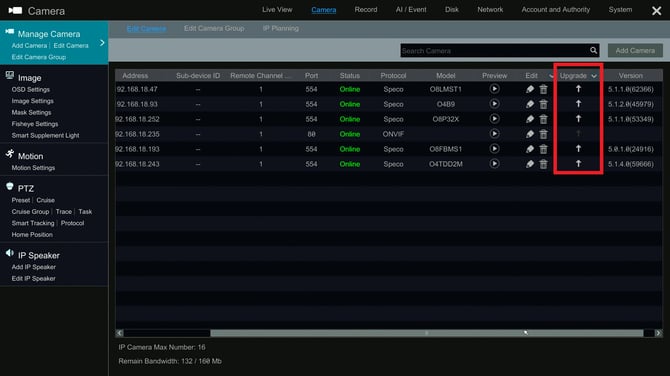Open Edit IP Speaker link
Screen dimensions: 670x376
(33, 279)
